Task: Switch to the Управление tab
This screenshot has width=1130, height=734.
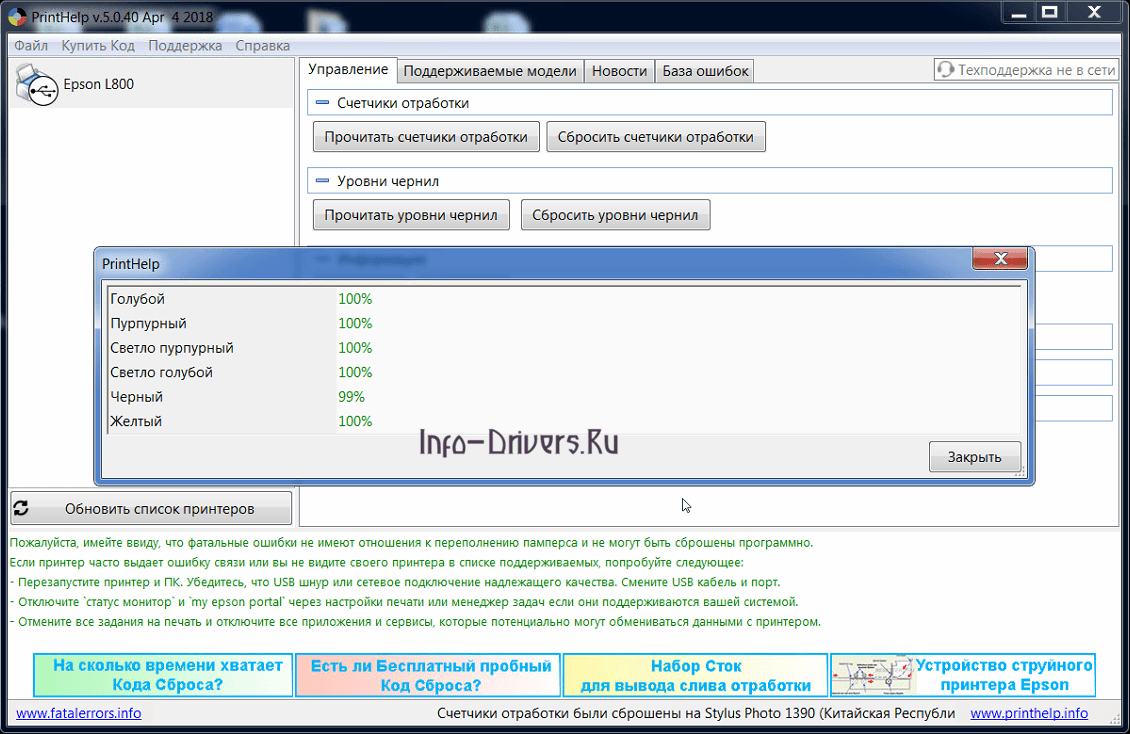Action: pyautogui.click(x=348, y=70)
